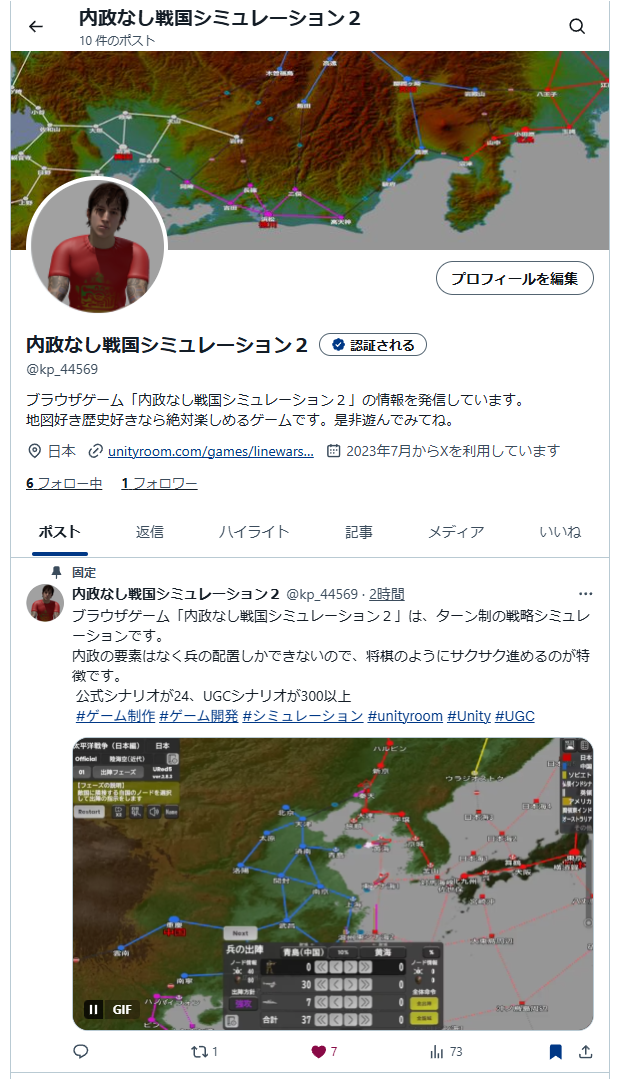Open search with the magnifier icon
The height and width of the screenshot is (1079, 617).
click(x=577, y=26)
